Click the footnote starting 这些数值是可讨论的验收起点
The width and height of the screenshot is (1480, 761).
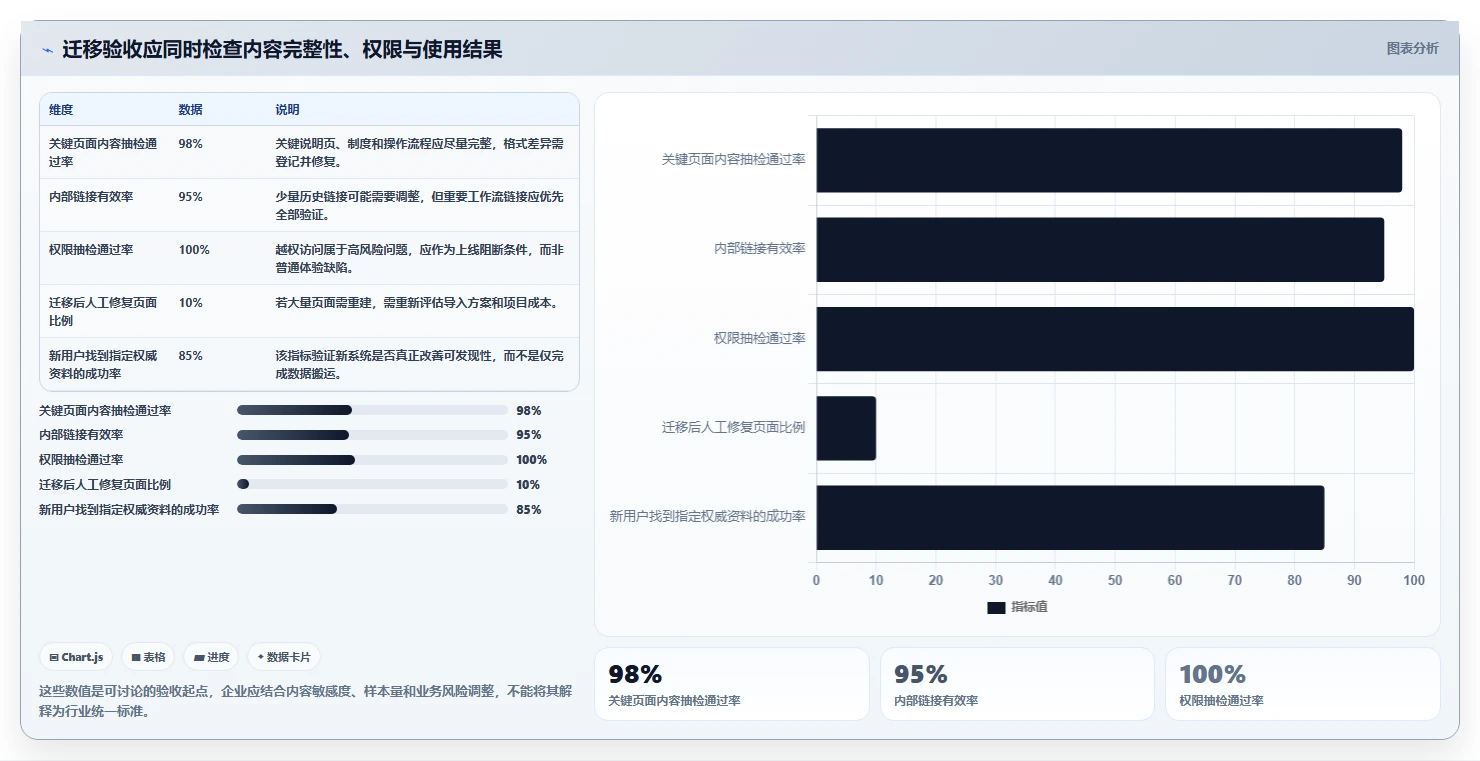pyautogui.click(x=305, y=702)
